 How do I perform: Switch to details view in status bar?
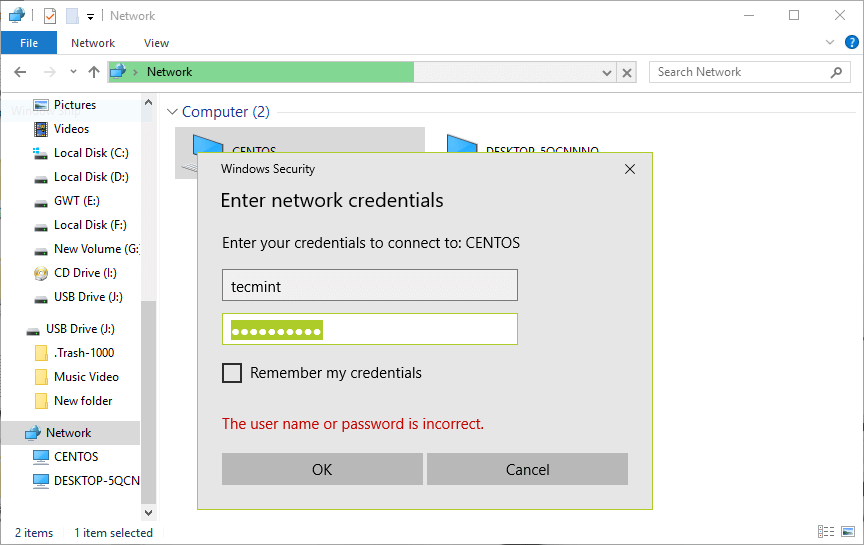pos(826,532)
